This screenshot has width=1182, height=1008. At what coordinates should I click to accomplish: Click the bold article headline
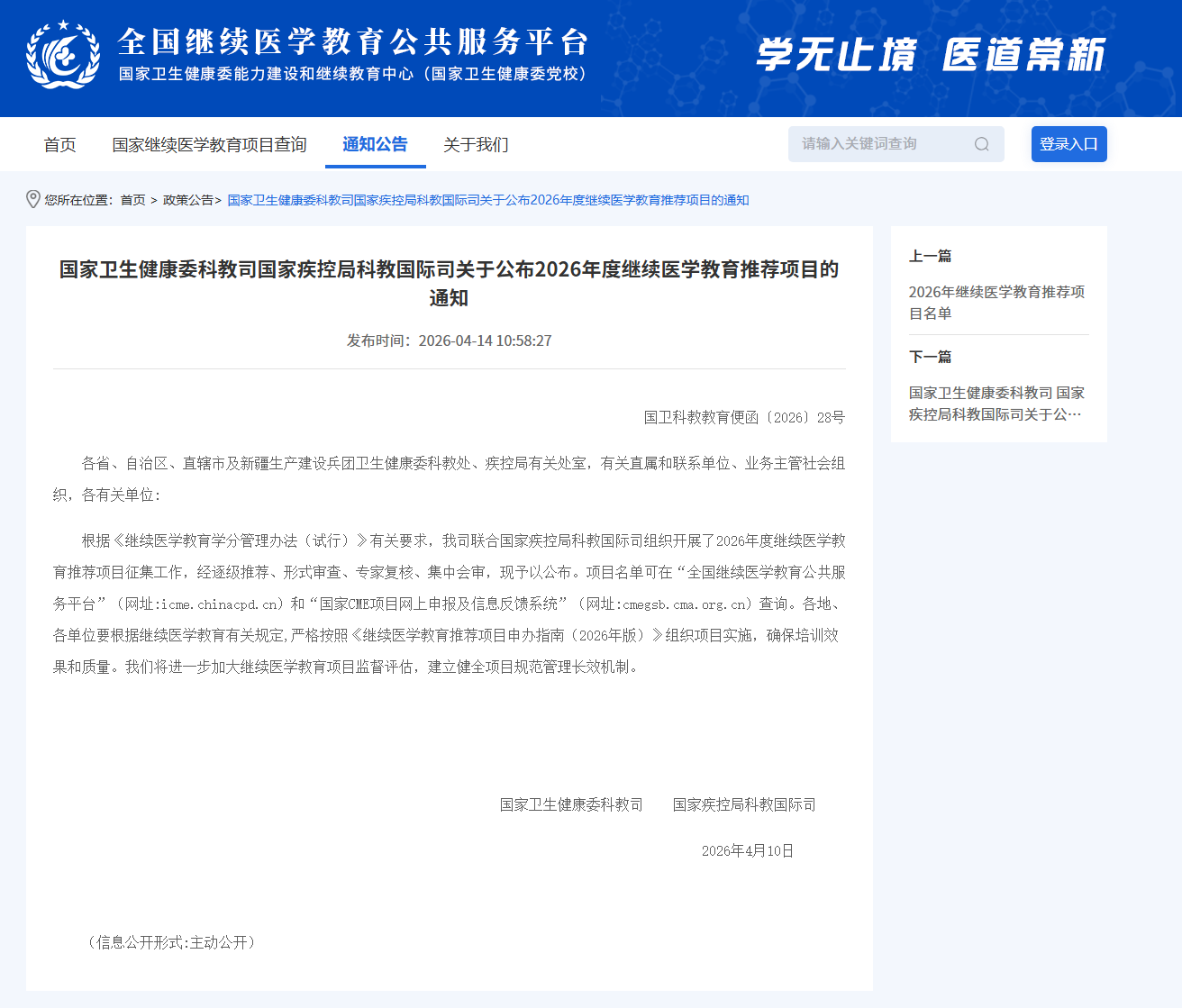tap(449, 283)
